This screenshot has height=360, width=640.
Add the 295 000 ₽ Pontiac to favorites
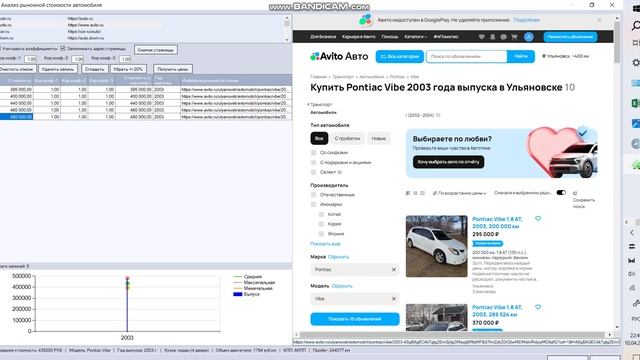coord(538,219)
